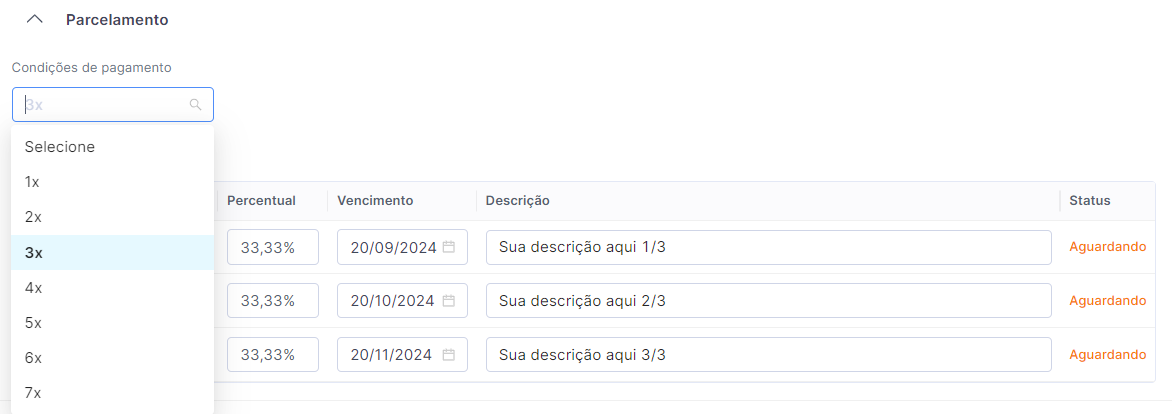This screenshot has width=1172, height=414.
Task: Click the search icon in payment conditions
Action: pos(195,104)
